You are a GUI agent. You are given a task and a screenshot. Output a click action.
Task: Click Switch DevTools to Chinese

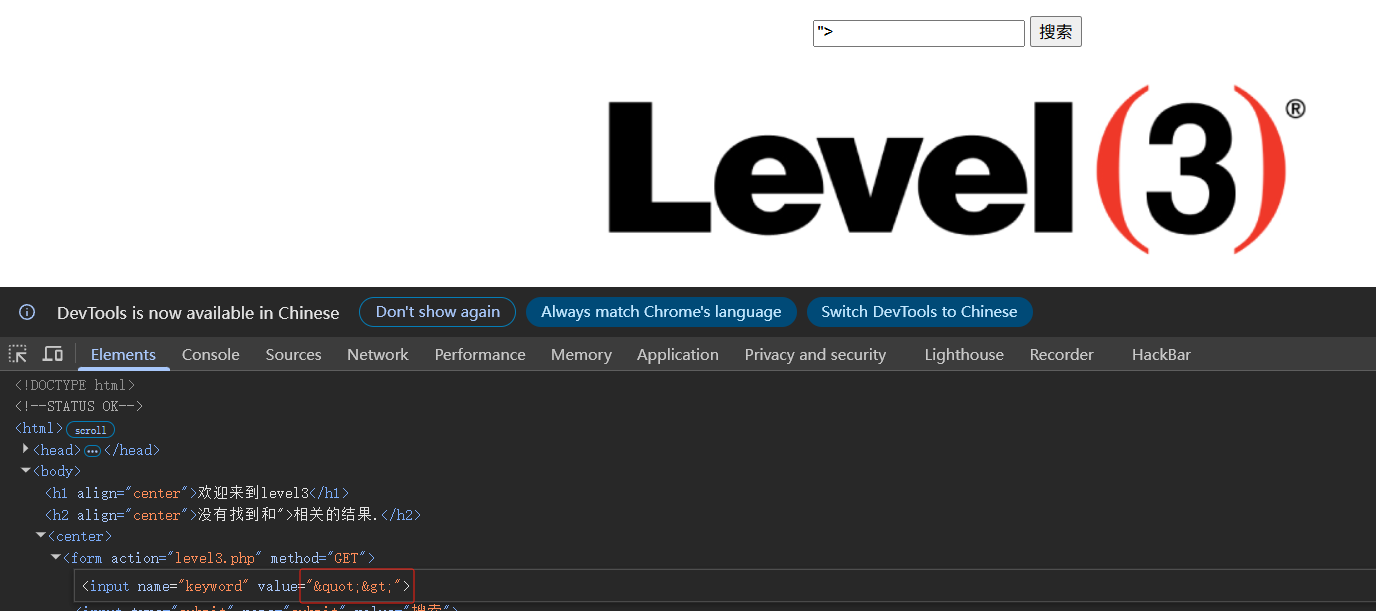tap(919, 312)
